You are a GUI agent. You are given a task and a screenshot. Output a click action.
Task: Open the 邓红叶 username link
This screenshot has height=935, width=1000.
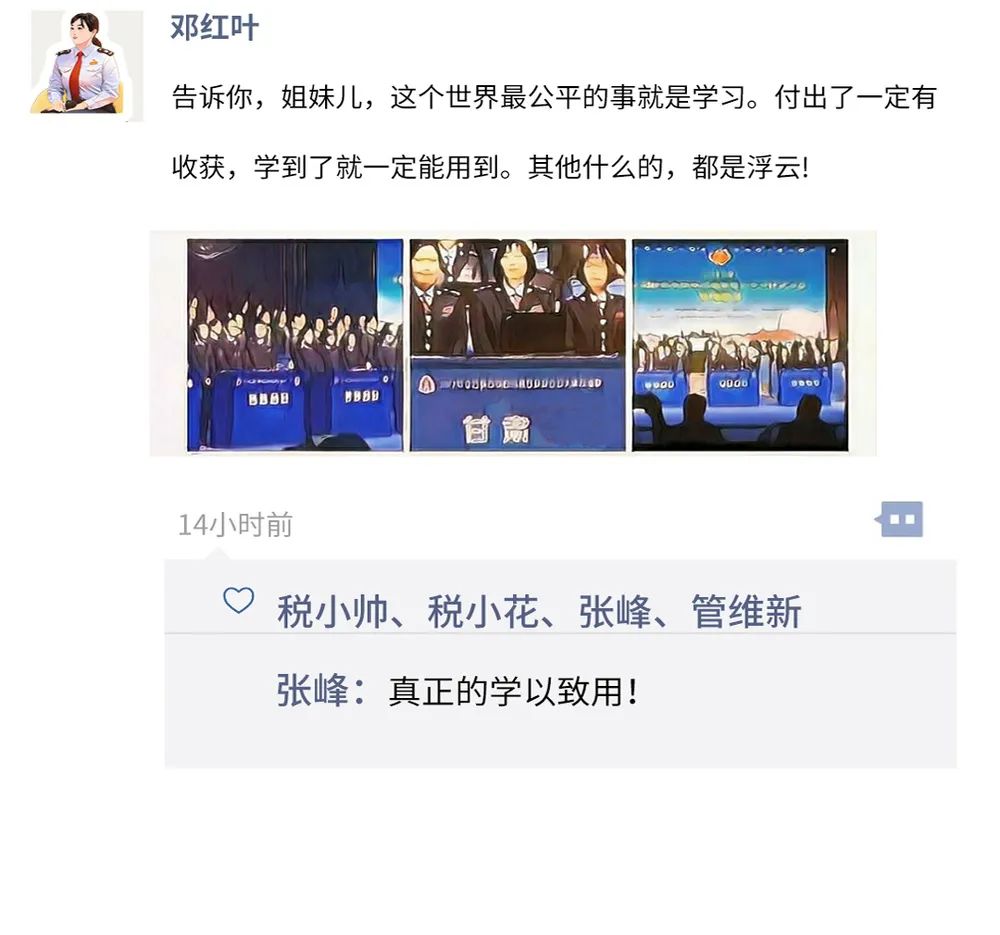pyautogui.click(x=214, y=28)
